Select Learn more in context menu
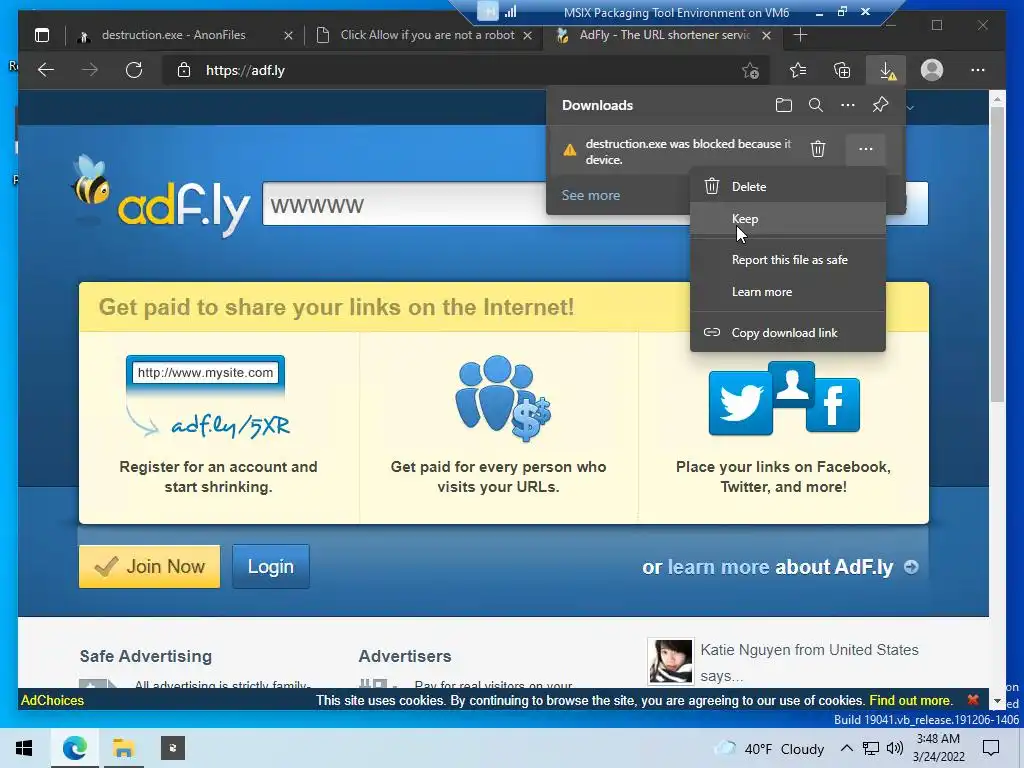Image resolution: width=1024 pixels, height=768 pixels. click(788, 292)
